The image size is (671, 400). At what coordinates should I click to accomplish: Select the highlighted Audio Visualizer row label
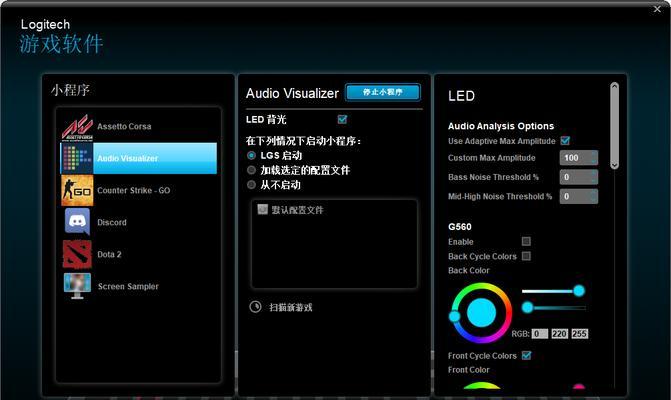[x=128, y=158]
